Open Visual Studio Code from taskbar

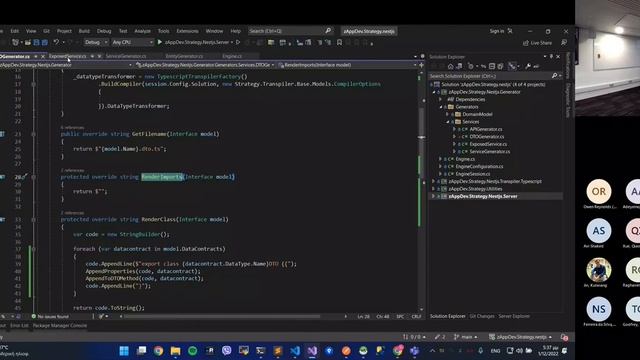click(x=295, y=351)
